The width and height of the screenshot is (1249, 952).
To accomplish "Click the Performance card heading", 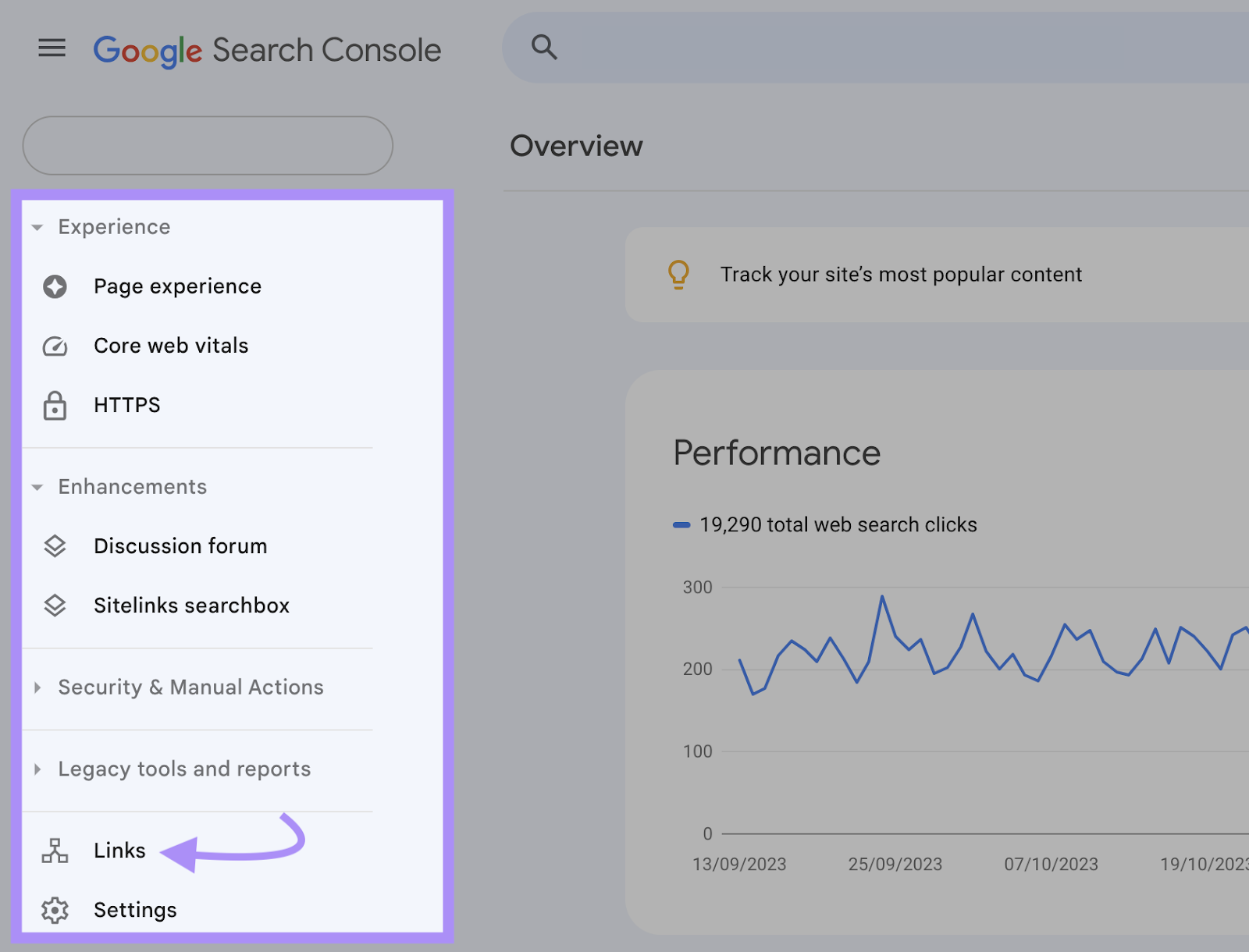I will 777,453.
